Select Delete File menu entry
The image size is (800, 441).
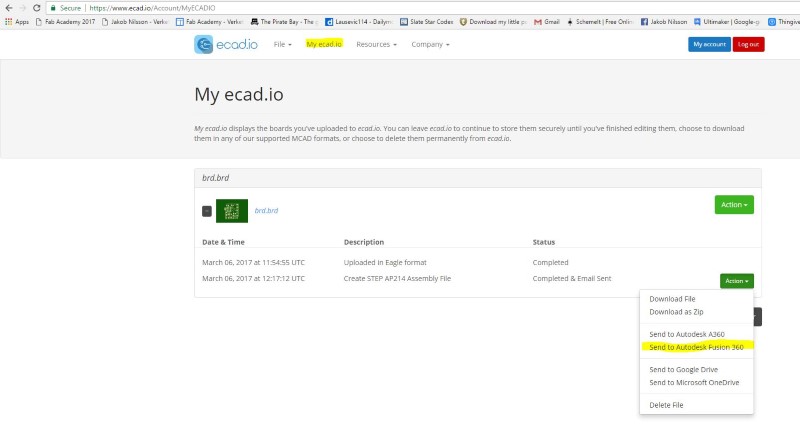tap(666, 405)
